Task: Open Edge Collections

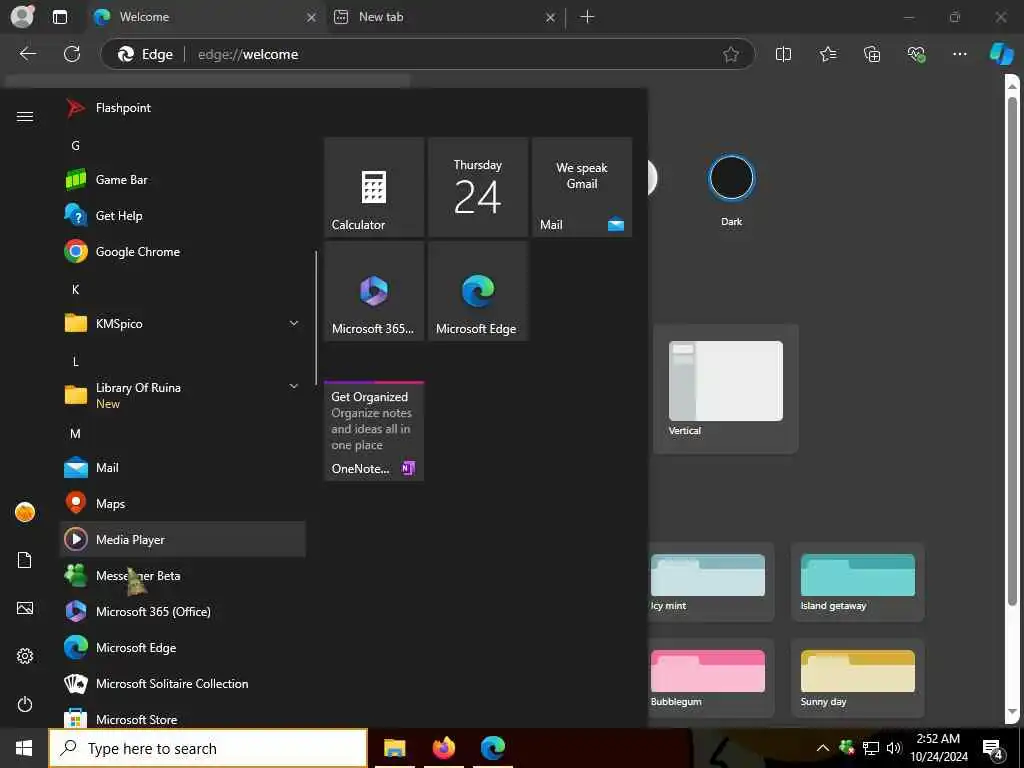Action: [872, 54]
